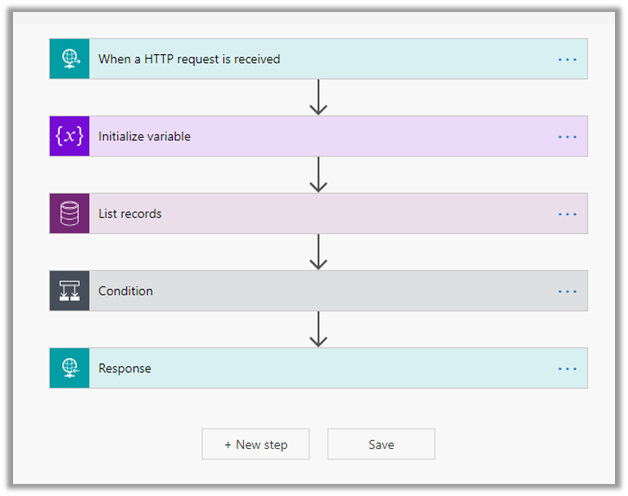Click the List records database icon
This screenshot has height=496, width=628.
[69, 213]
